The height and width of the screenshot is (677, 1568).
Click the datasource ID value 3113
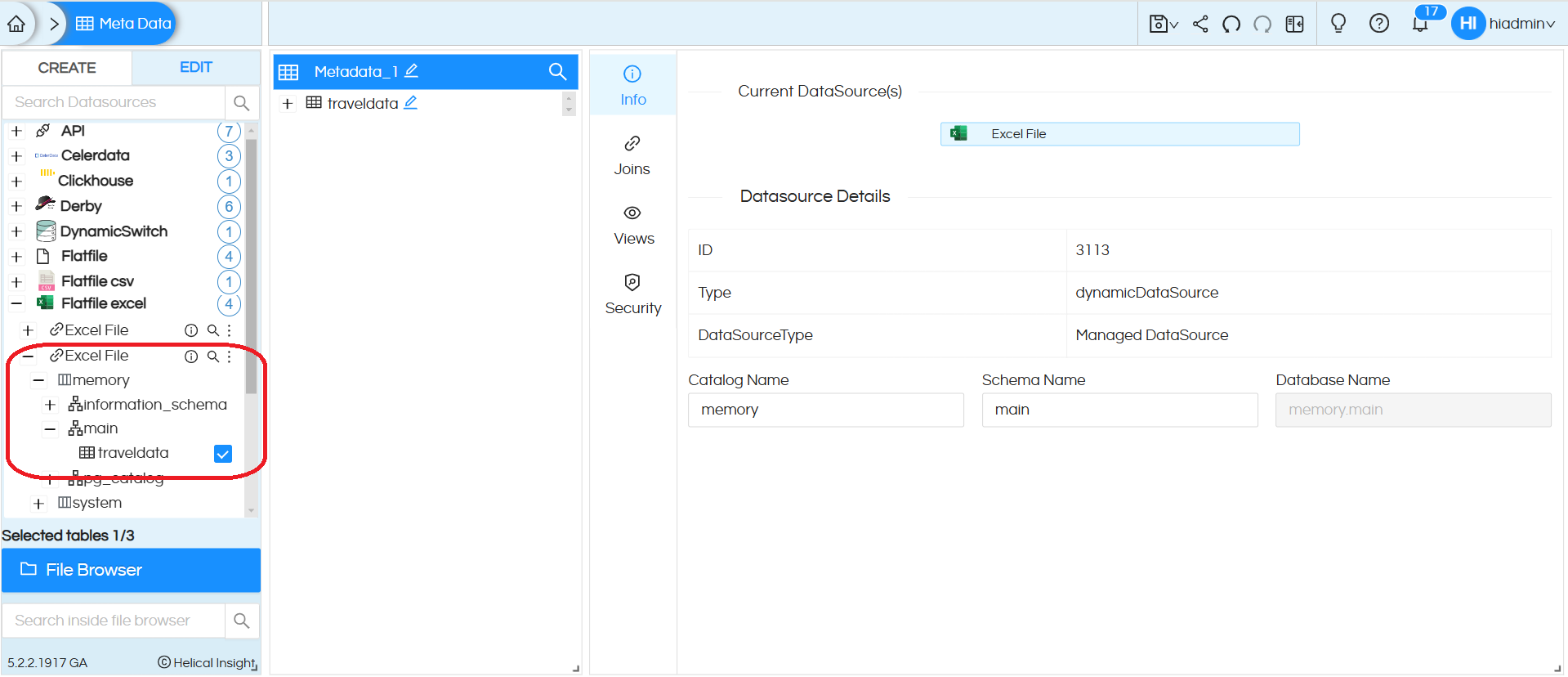[1092, 250]
